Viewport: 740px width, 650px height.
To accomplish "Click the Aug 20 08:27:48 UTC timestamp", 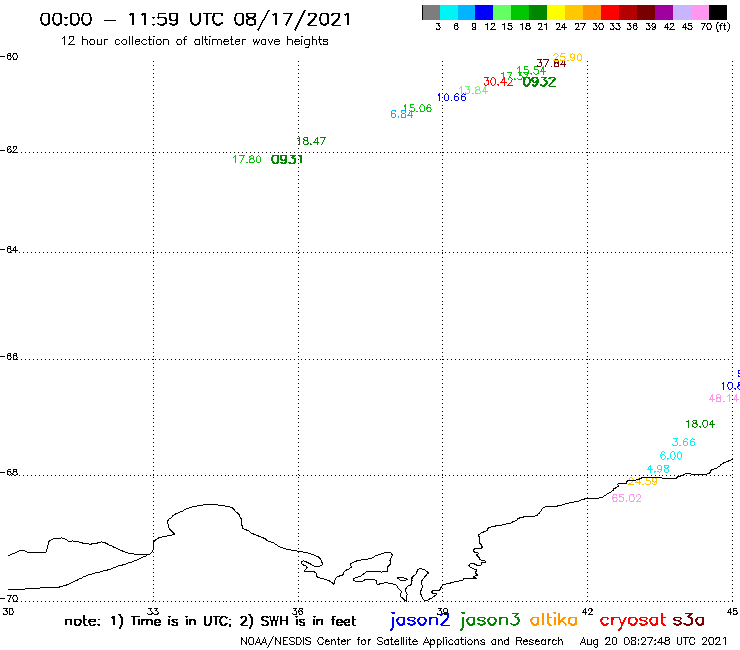I will pos(653,642).
